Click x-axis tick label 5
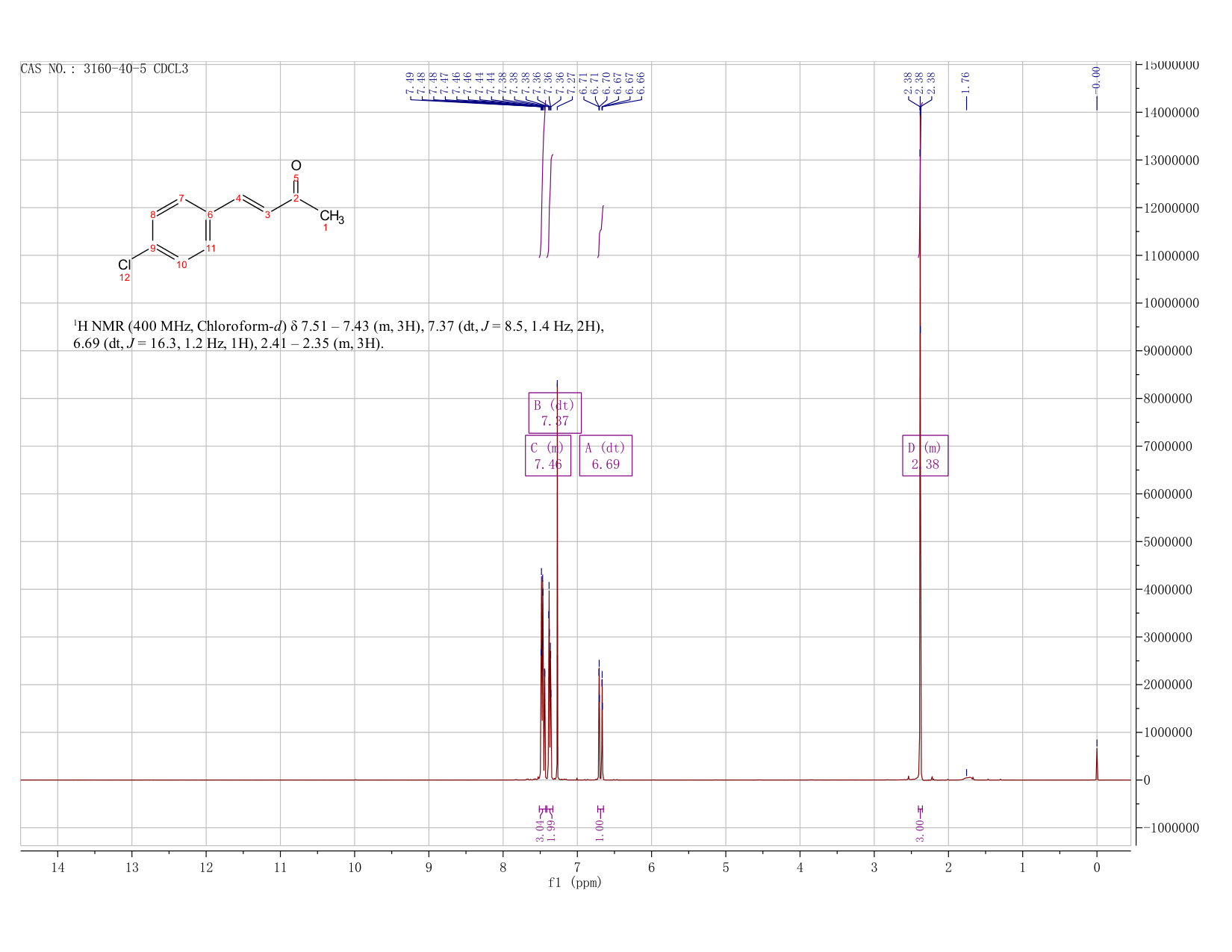This screenshot has height=952, width=1232. click(726, 867)
